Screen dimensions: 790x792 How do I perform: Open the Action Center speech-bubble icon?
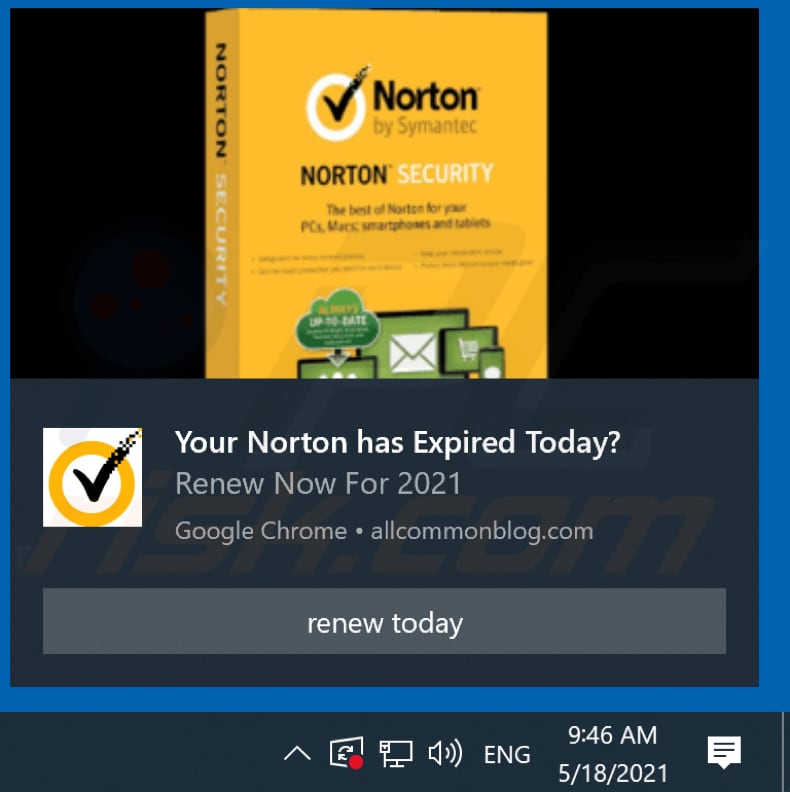724,752
